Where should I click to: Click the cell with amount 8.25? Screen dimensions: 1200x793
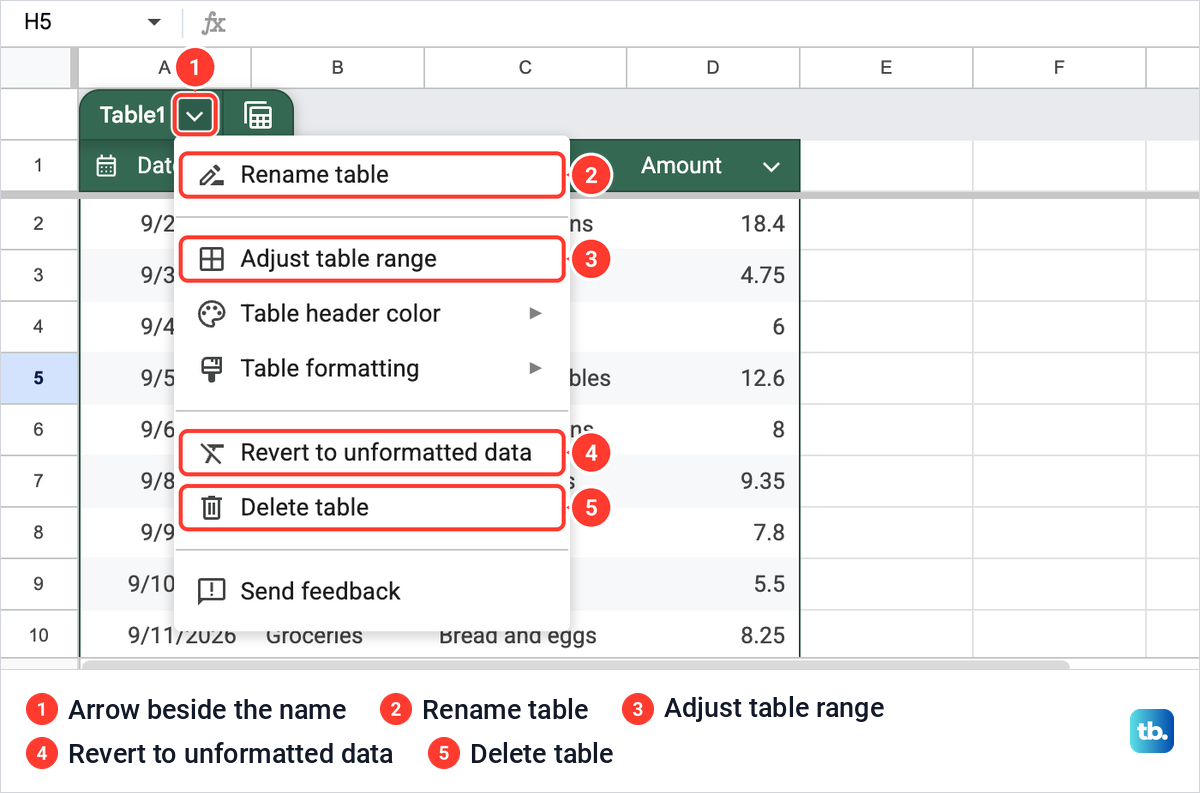point(713,636)
